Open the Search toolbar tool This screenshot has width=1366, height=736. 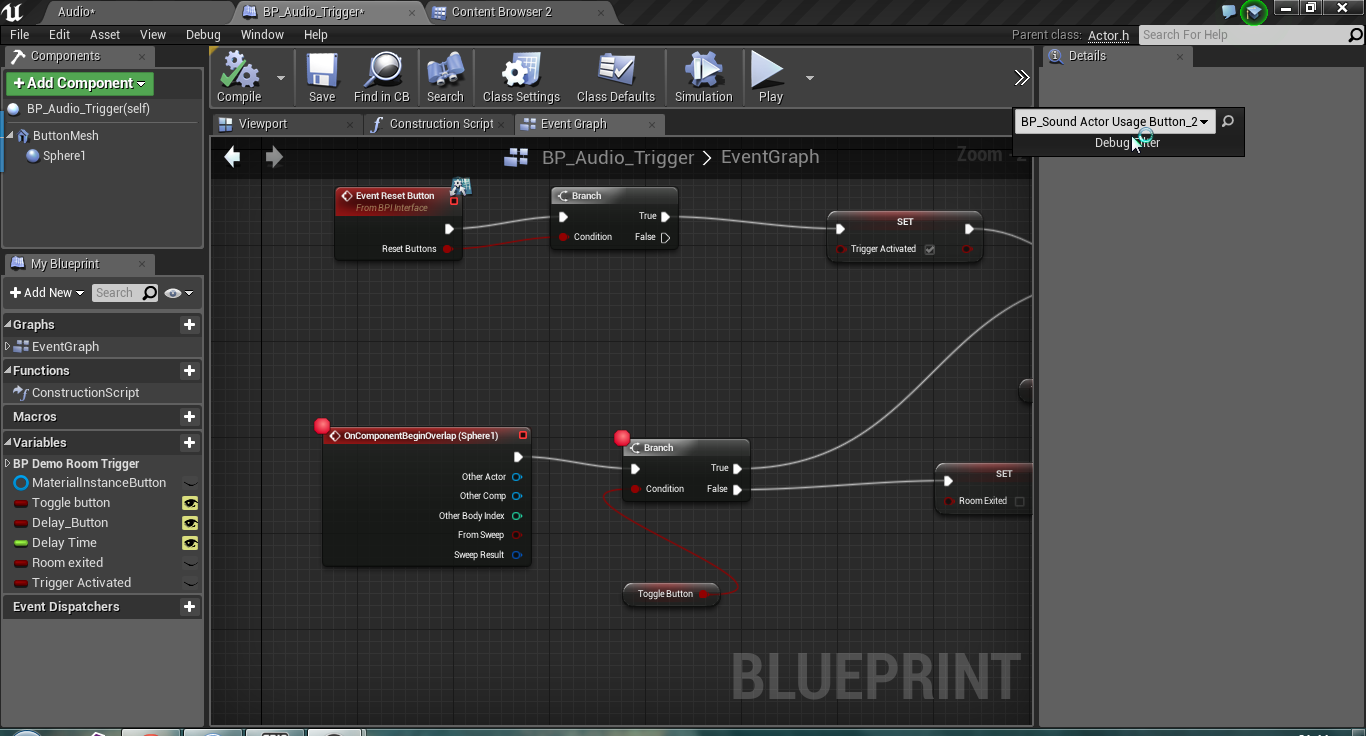click(x=445, y=78)
